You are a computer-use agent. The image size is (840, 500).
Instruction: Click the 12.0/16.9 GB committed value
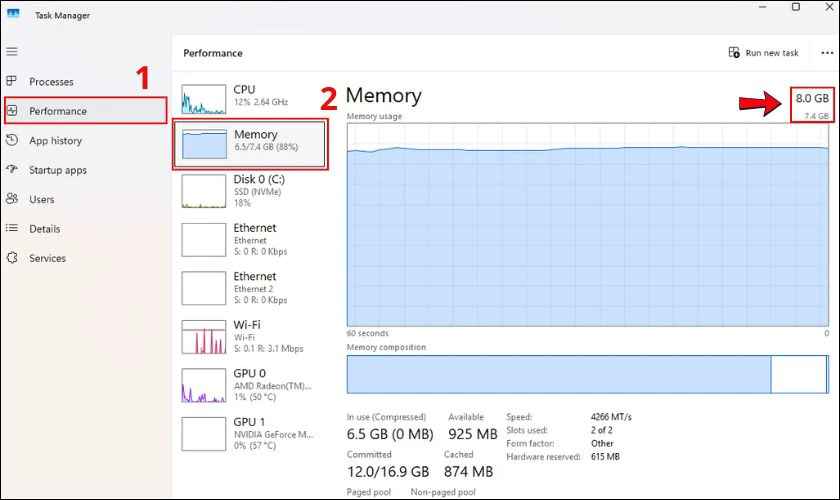pyautogui.click(x=388, y=472)
